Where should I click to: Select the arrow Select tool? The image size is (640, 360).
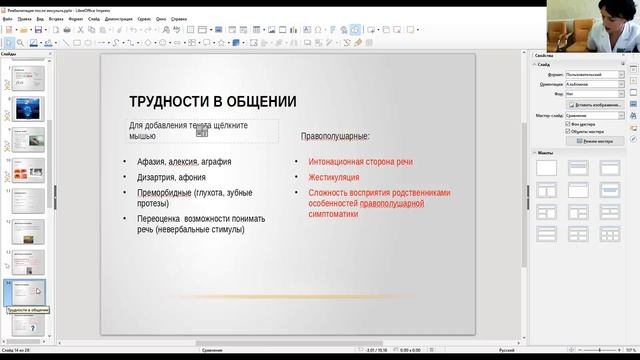(x=9, y=43)
